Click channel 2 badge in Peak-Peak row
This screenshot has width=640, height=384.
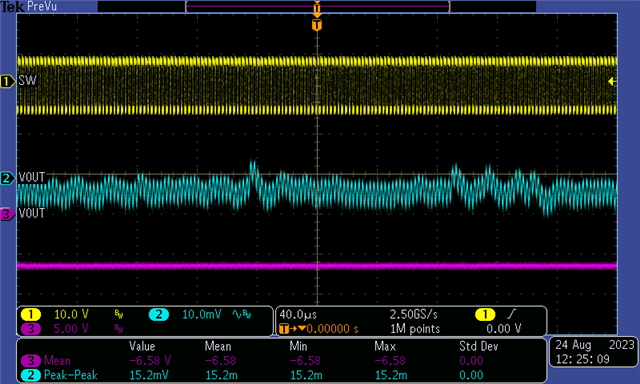click(x=31, y=375)
